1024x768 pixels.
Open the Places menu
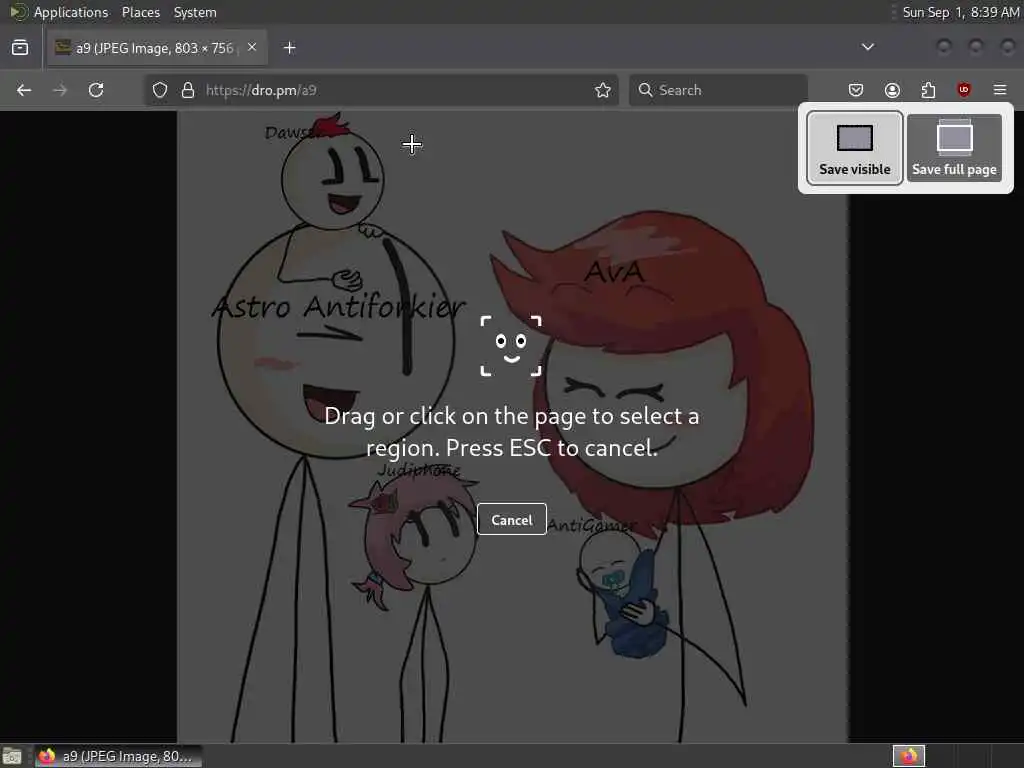pyautogui.click(x=141, y=12)
